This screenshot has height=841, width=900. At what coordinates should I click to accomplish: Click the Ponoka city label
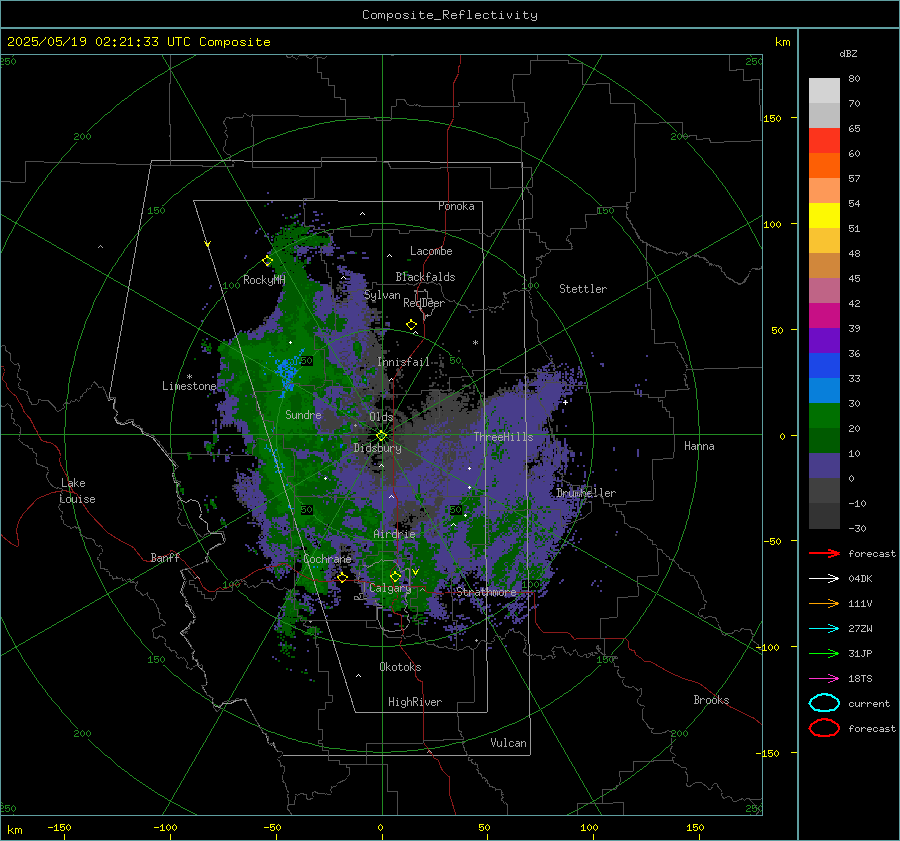tap(456, 206)
